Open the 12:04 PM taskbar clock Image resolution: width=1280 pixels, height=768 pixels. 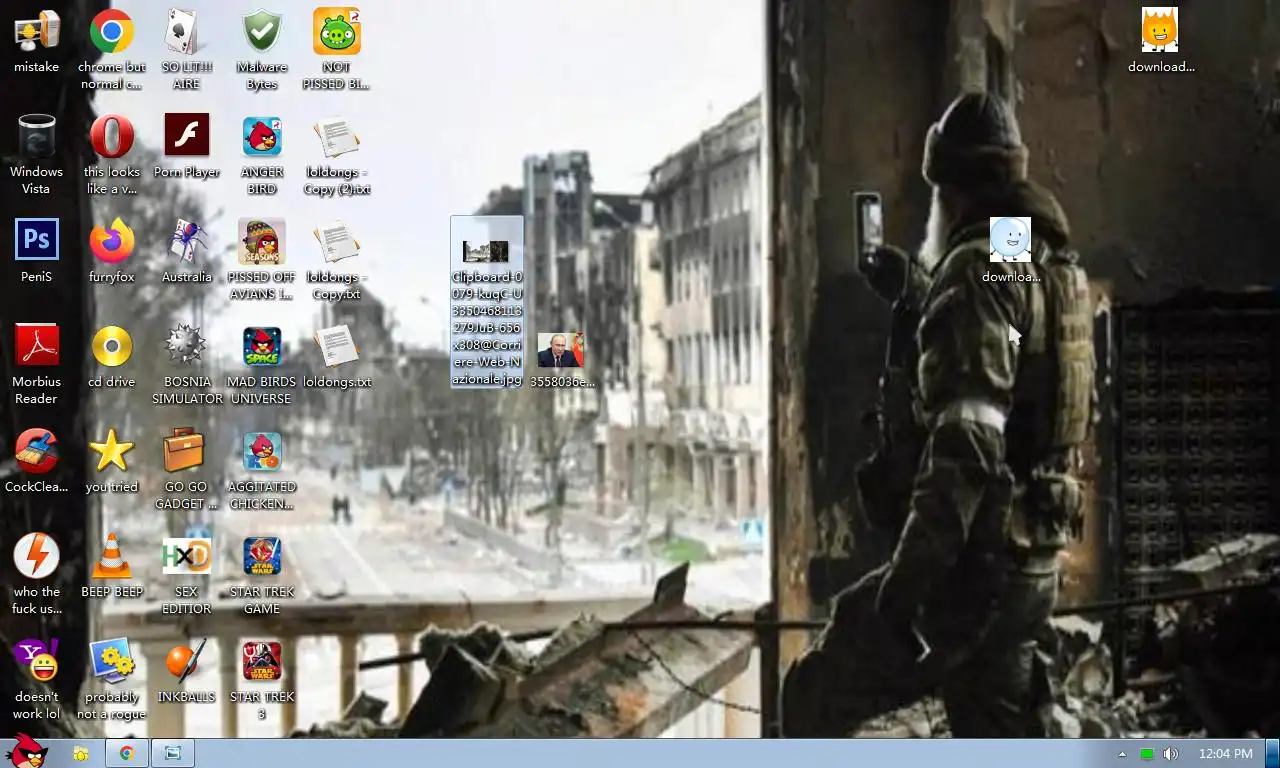(1224, 754)
